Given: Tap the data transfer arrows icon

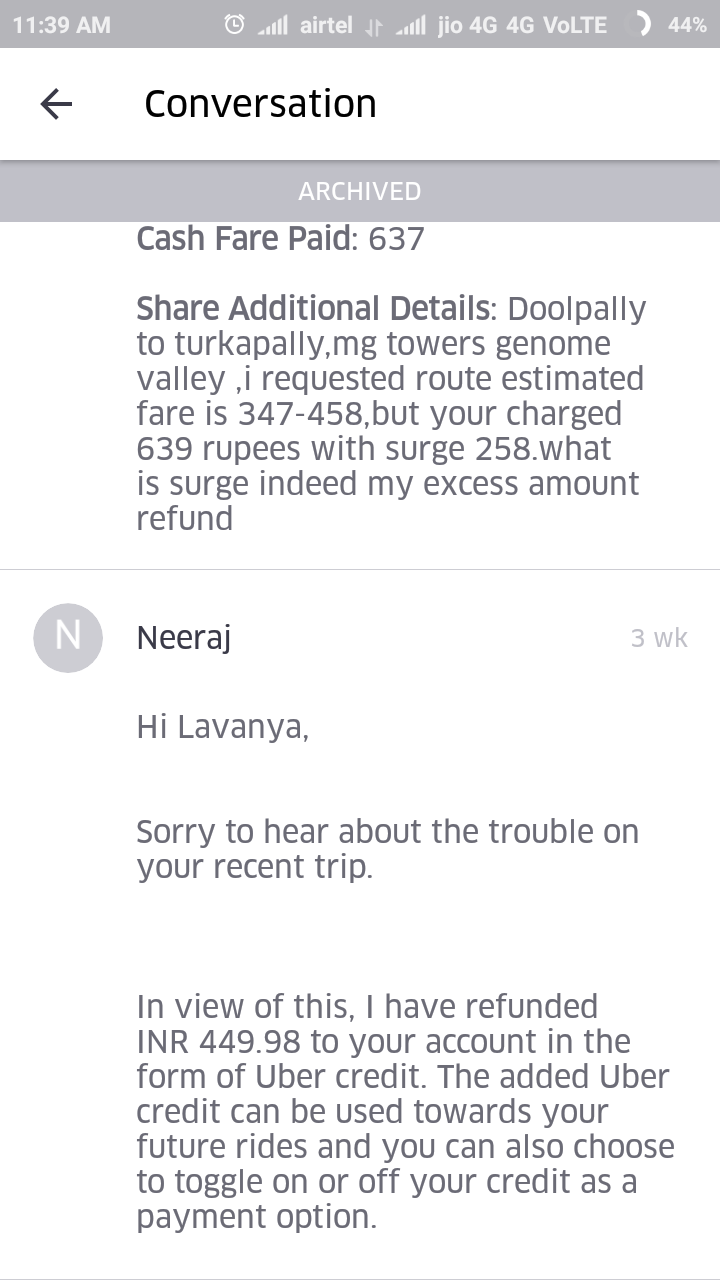Looking at the screenshot, I should (375, 26).
